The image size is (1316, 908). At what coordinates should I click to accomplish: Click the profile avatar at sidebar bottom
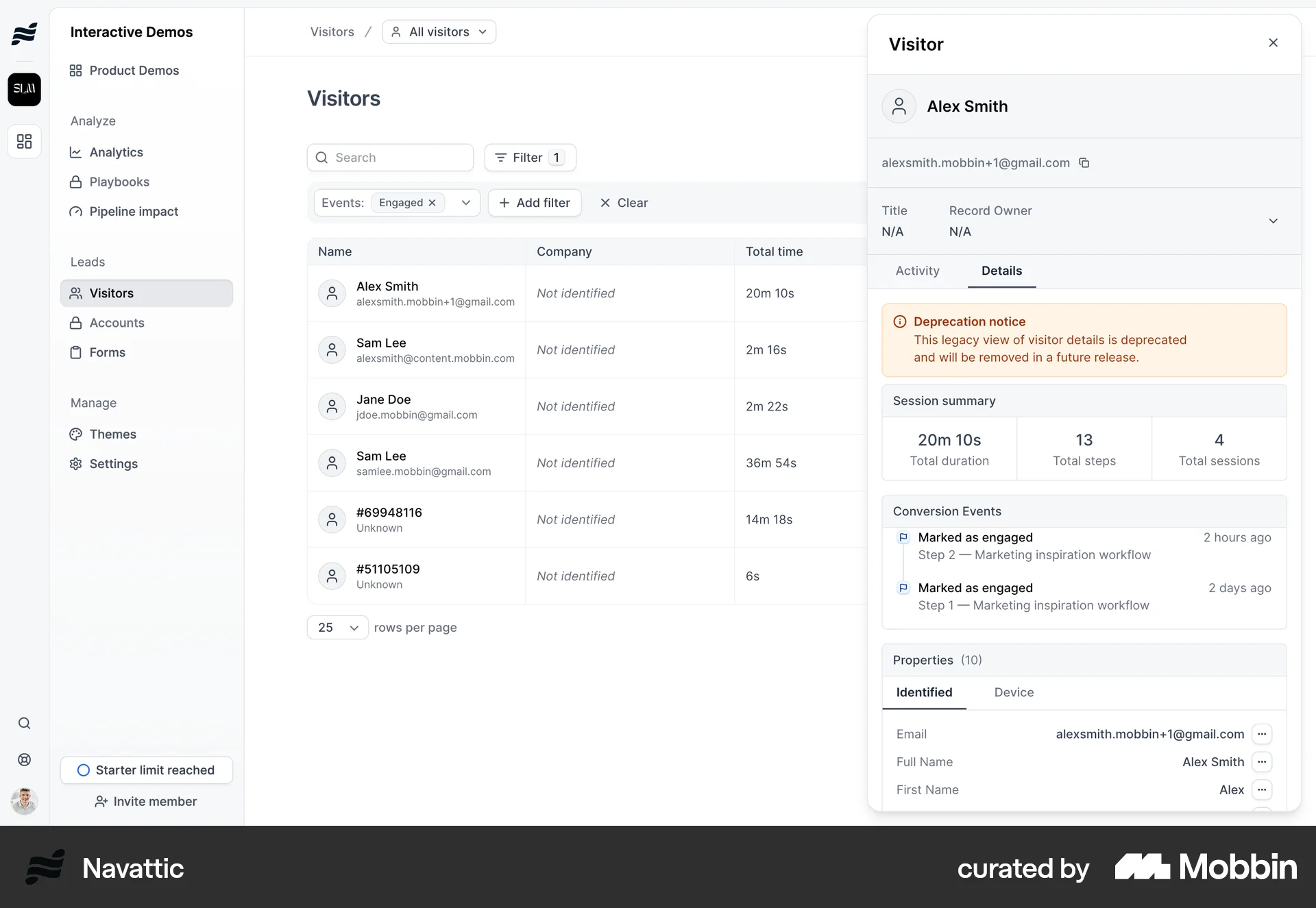pos(24,800)
